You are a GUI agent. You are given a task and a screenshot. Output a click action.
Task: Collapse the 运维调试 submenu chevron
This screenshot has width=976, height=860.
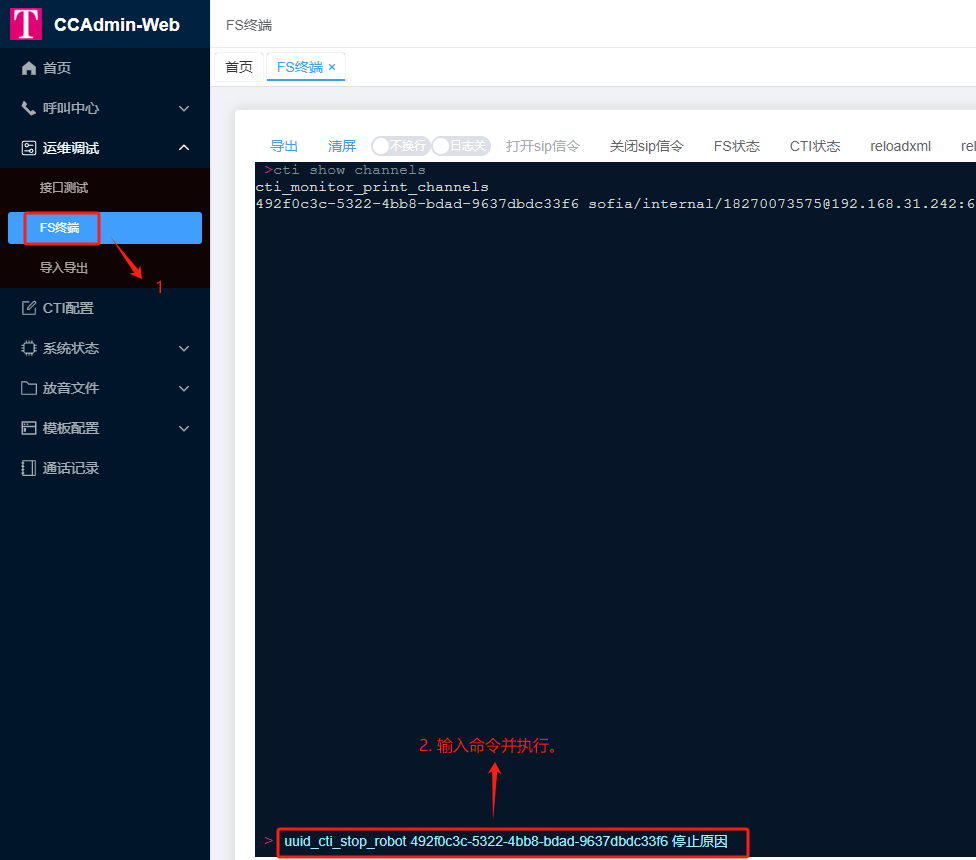pos(184,148)
